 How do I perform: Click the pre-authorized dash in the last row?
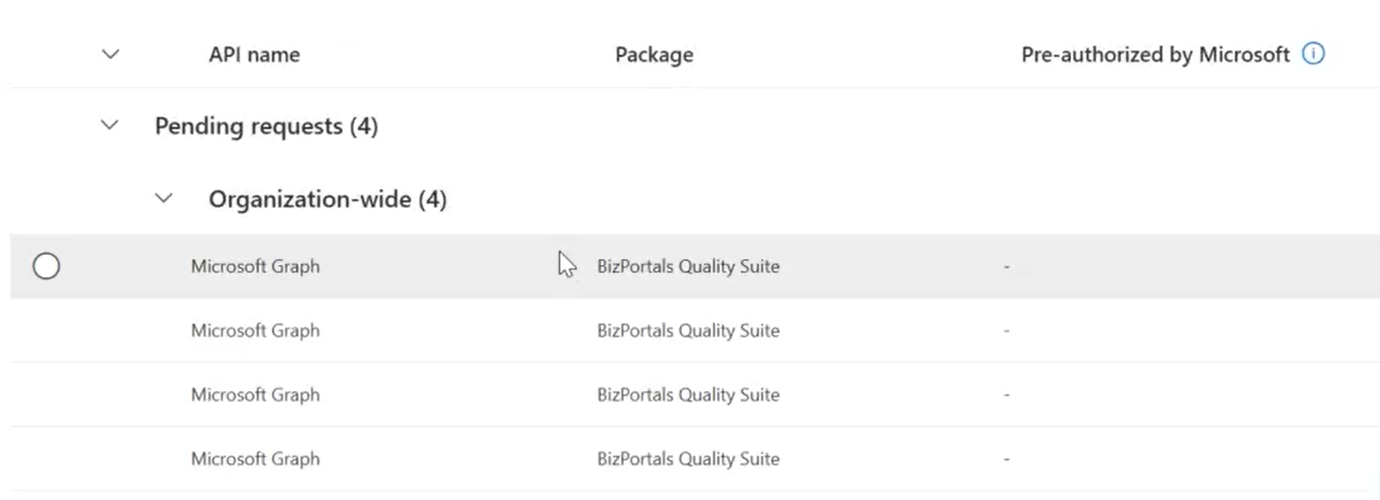tap(1007, 459)
